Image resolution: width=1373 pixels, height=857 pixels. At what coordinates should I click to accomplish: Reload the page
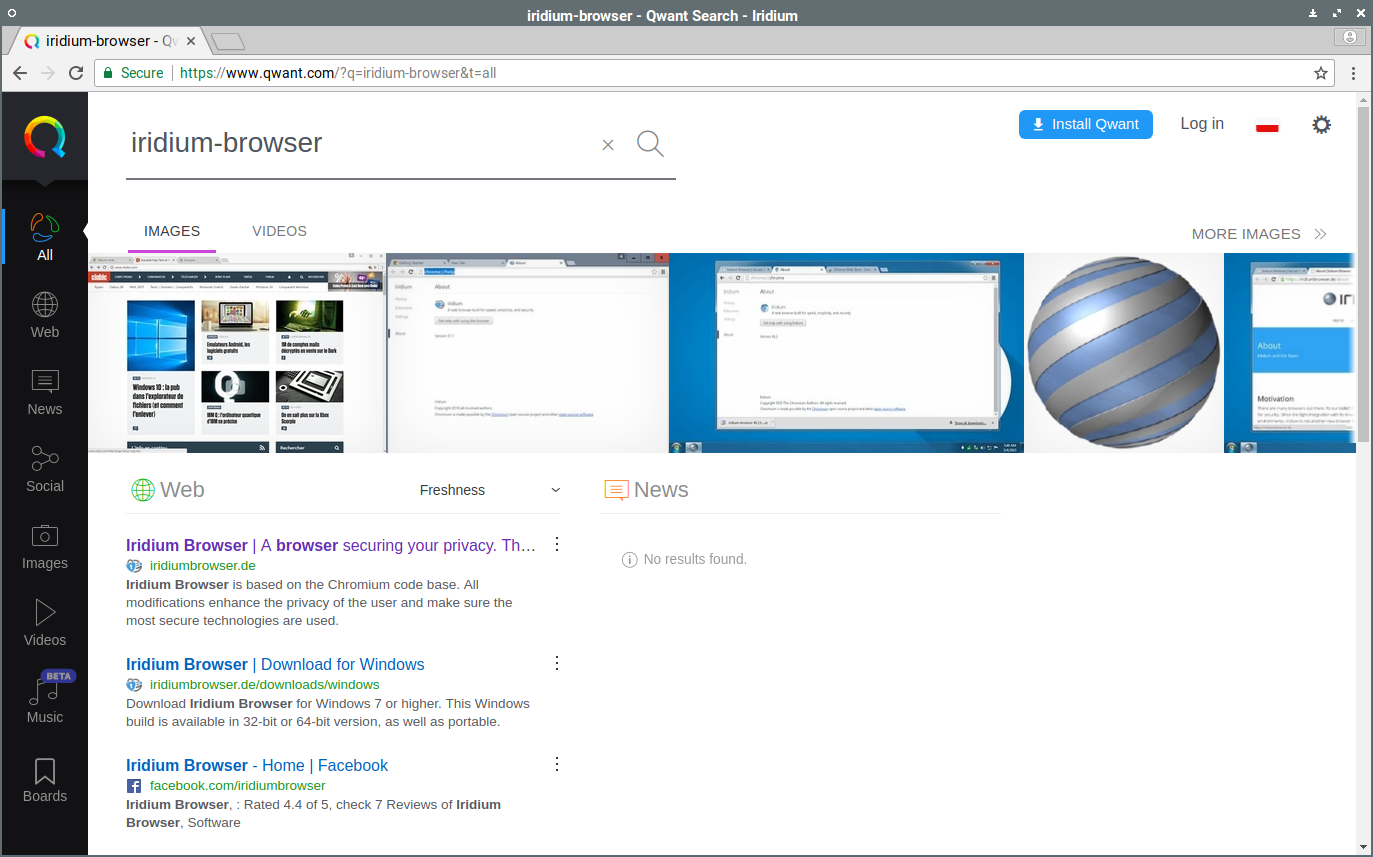pos(76,73)
